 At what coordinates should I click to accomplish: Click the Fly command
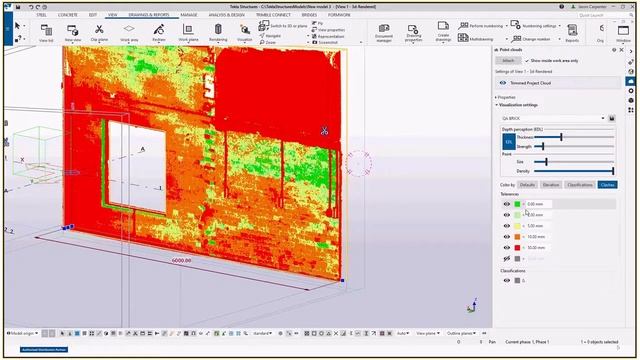coord(318,24)
